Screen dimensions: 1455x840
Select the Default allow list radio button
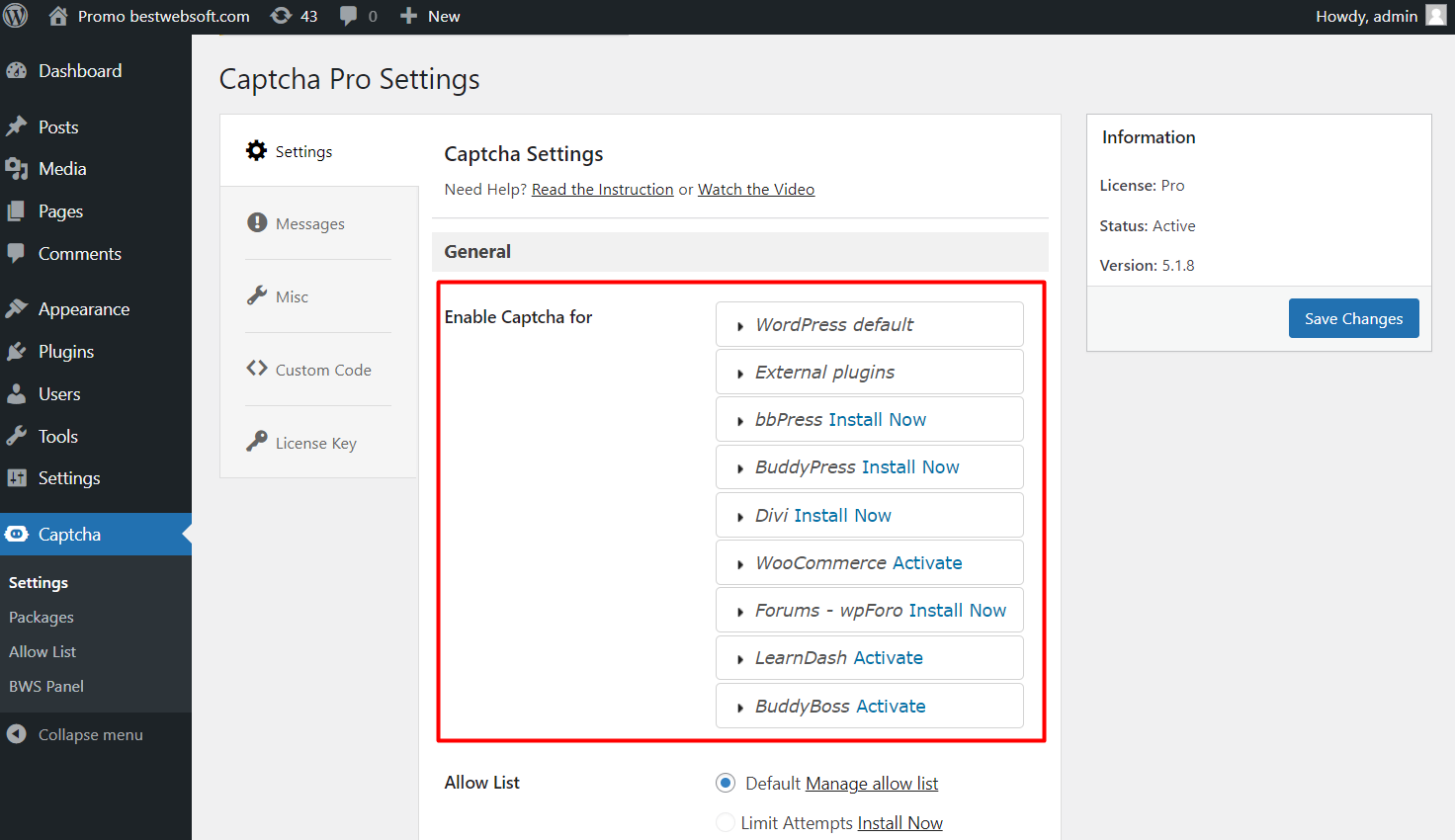coord(726,783)
